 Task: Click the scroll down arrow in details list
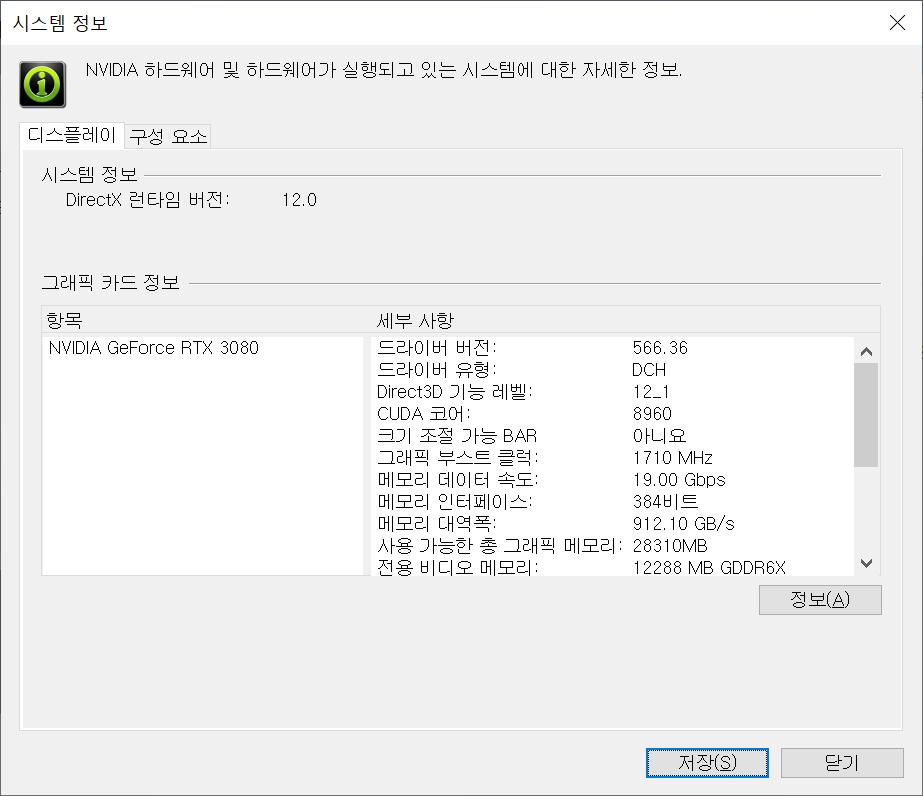866,563
